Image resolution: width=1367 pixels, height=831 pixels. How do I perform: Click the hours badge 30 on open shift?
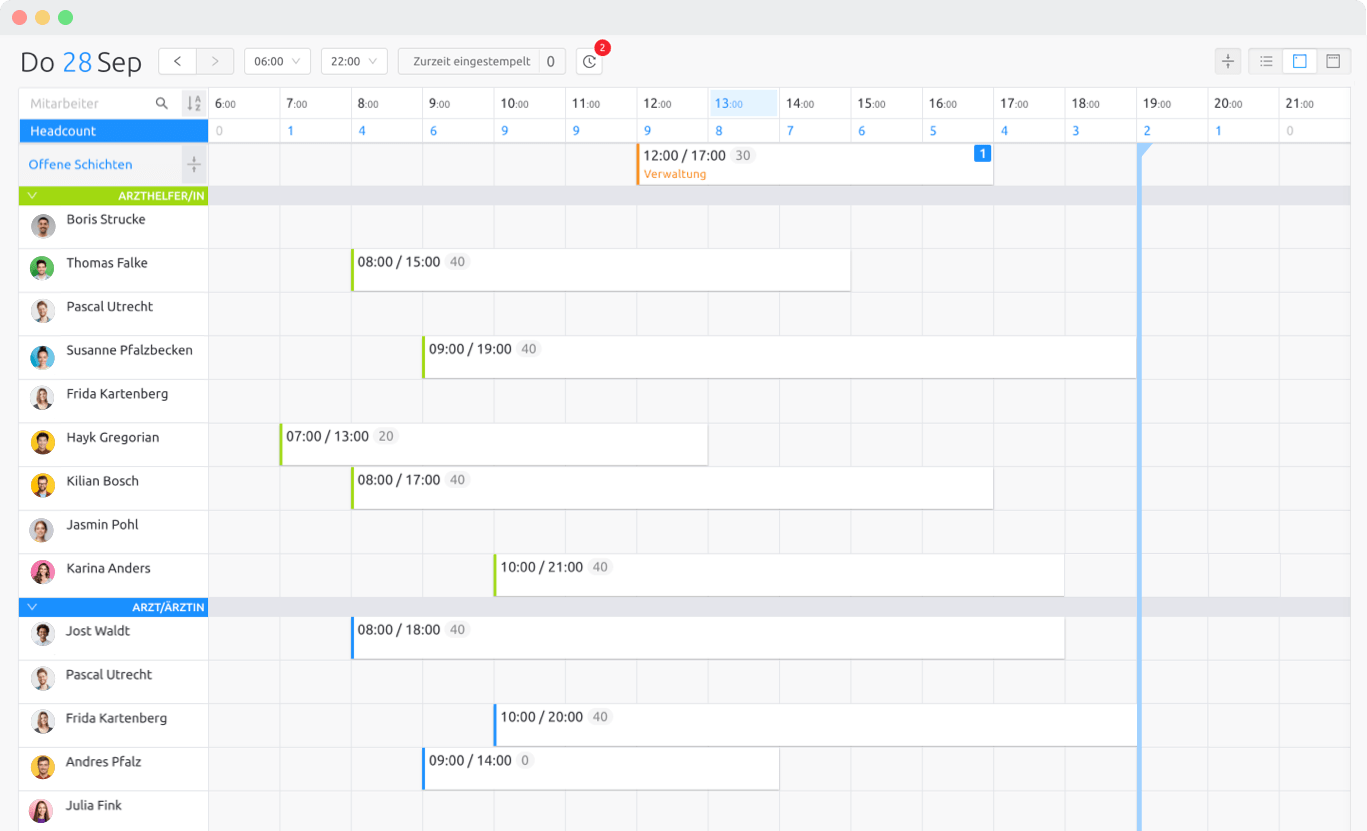[x=743, y=156]
